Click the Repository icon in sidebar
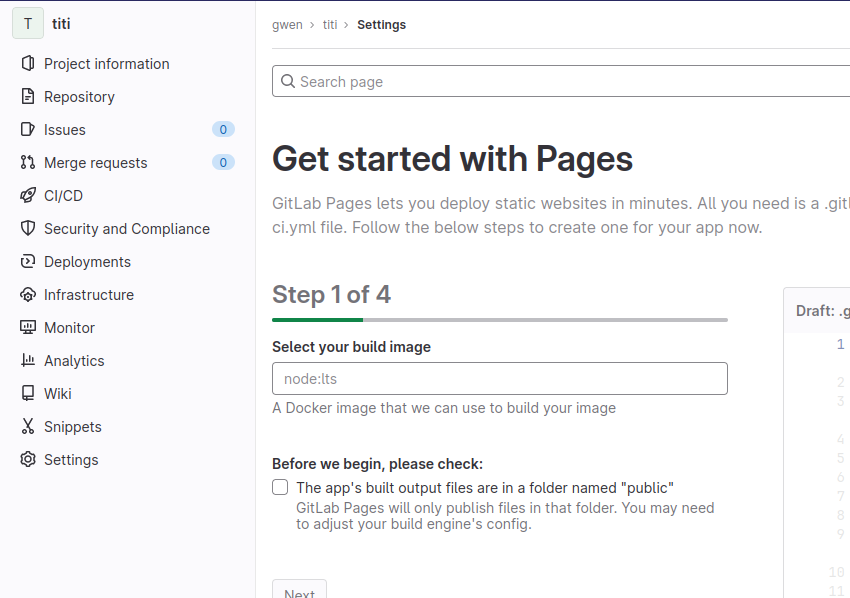 point(28,97)
